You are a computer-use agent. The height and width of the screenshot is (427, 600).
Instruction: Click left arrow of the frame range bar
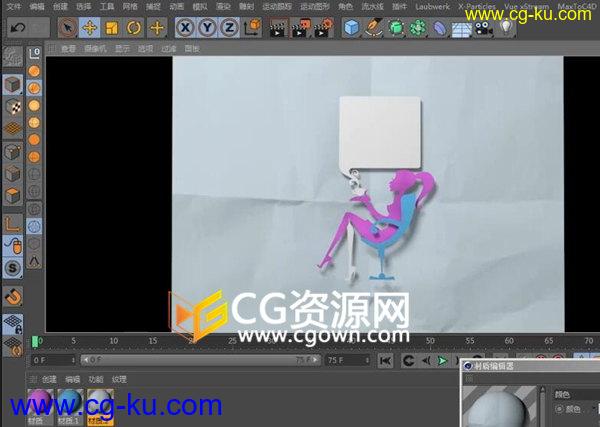pyautogui.click(x=85, y=360)
